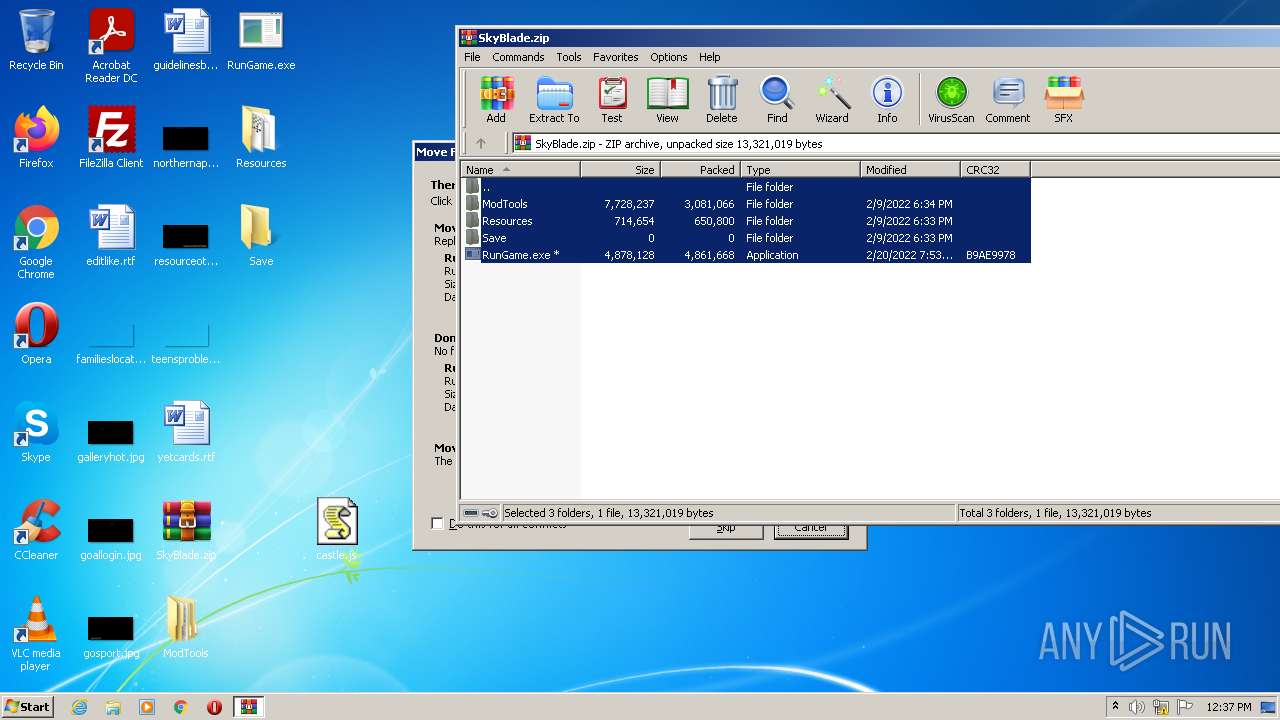Sort by the Packed column header
This screenshot has height=720, width=1280.
701,170
